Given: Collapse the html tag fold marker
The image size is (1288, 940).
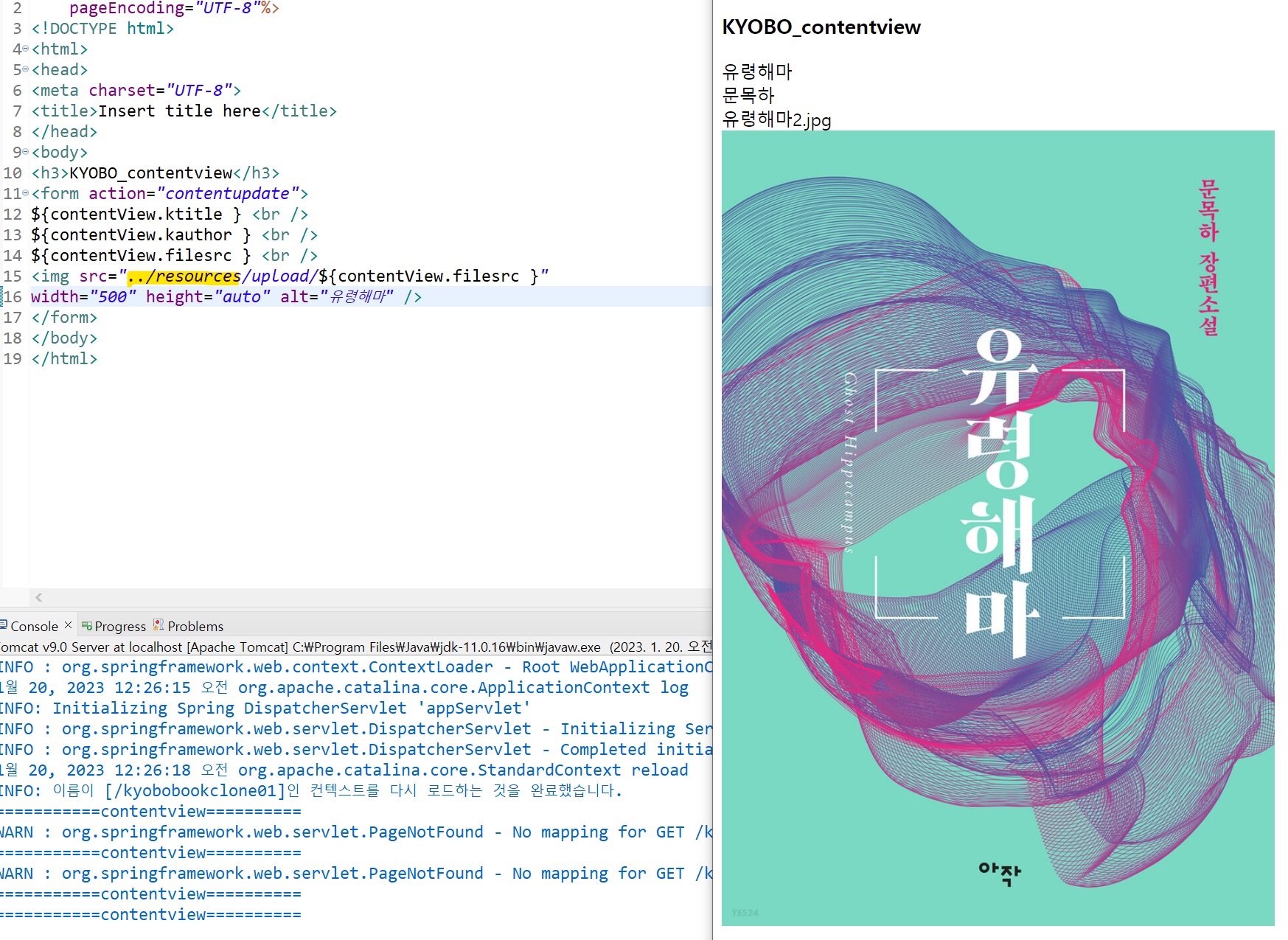Looking at the screenshot, I should pyautogui.click(x=26, y=49).
